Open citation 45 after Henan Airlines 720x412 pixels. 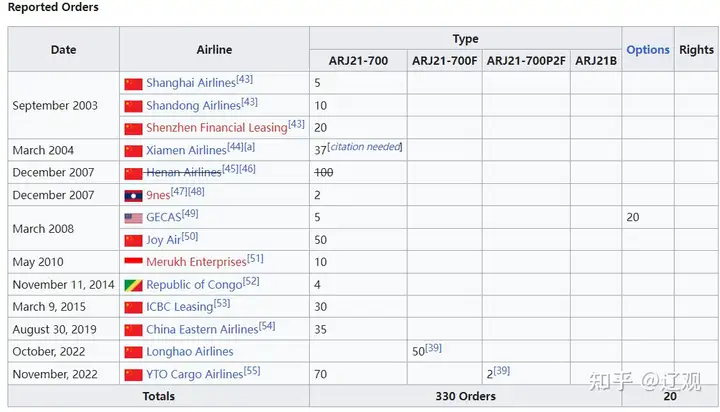230,169
